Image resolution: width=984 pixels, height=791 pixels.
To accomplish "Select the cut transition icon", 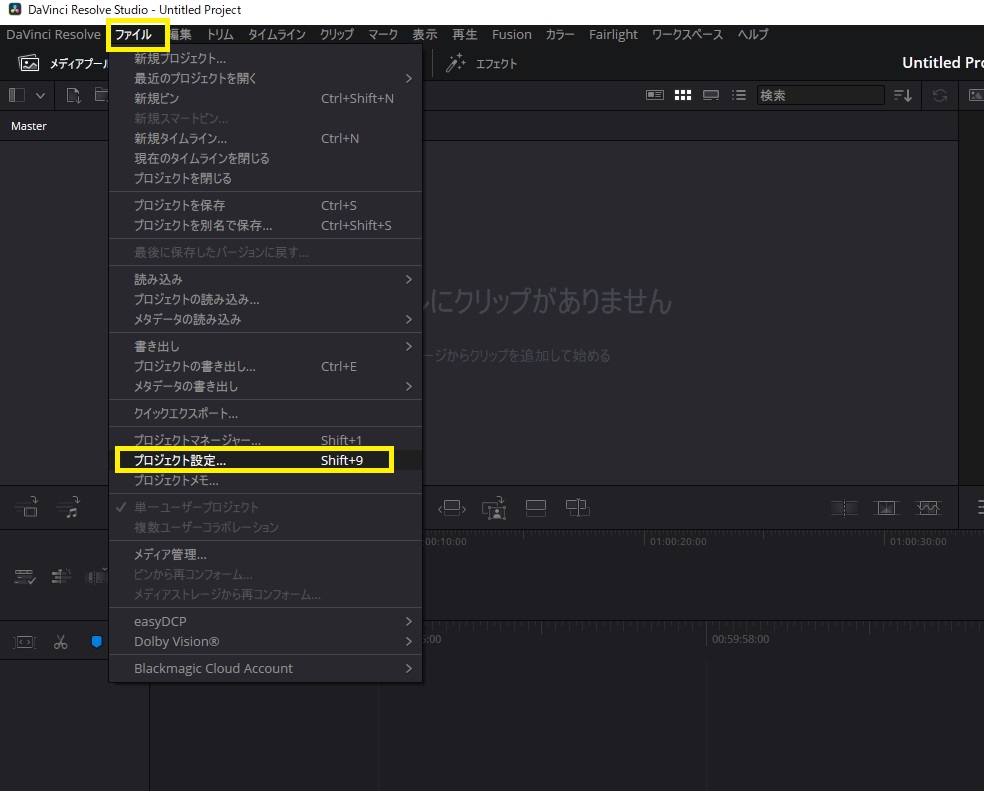I will click(x=844, y=508).
